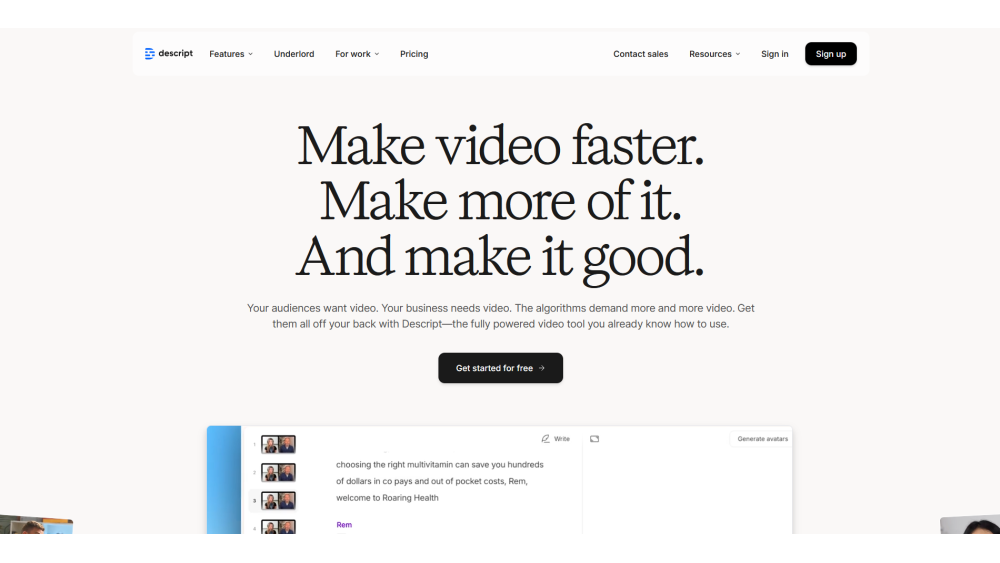Click the Sign in link
The width and height of the screenshot is (1000, 563).
(x=774, y=54)
